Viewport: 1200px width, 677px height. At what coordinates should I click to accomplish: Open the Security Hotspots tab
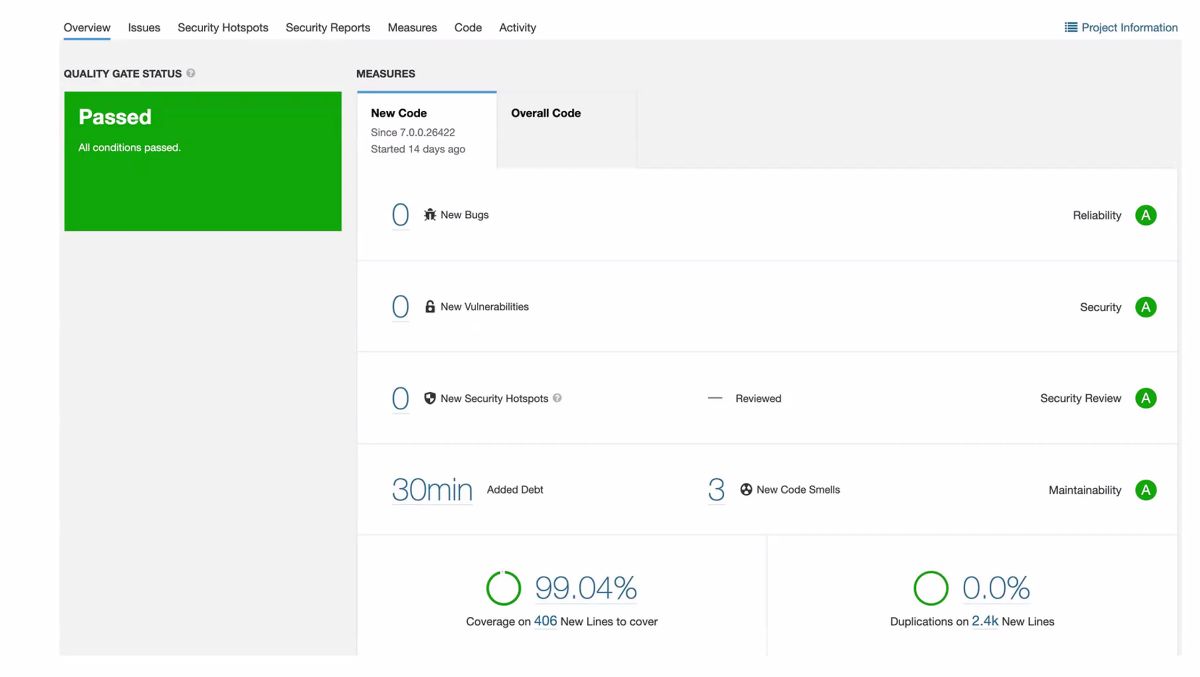point(223,28)
